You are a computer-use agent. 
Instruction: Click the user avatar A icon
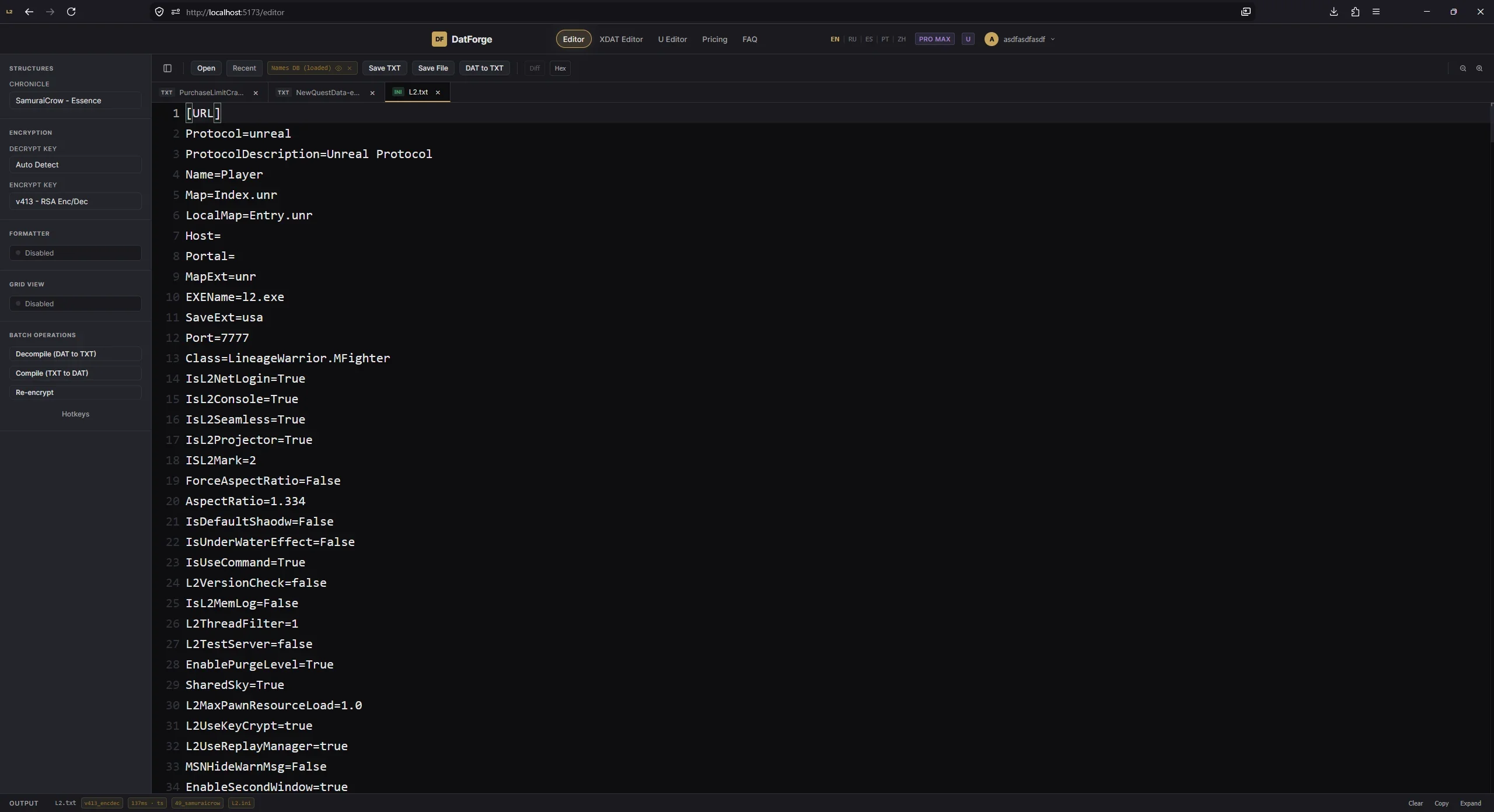click(x=991, y=39)
